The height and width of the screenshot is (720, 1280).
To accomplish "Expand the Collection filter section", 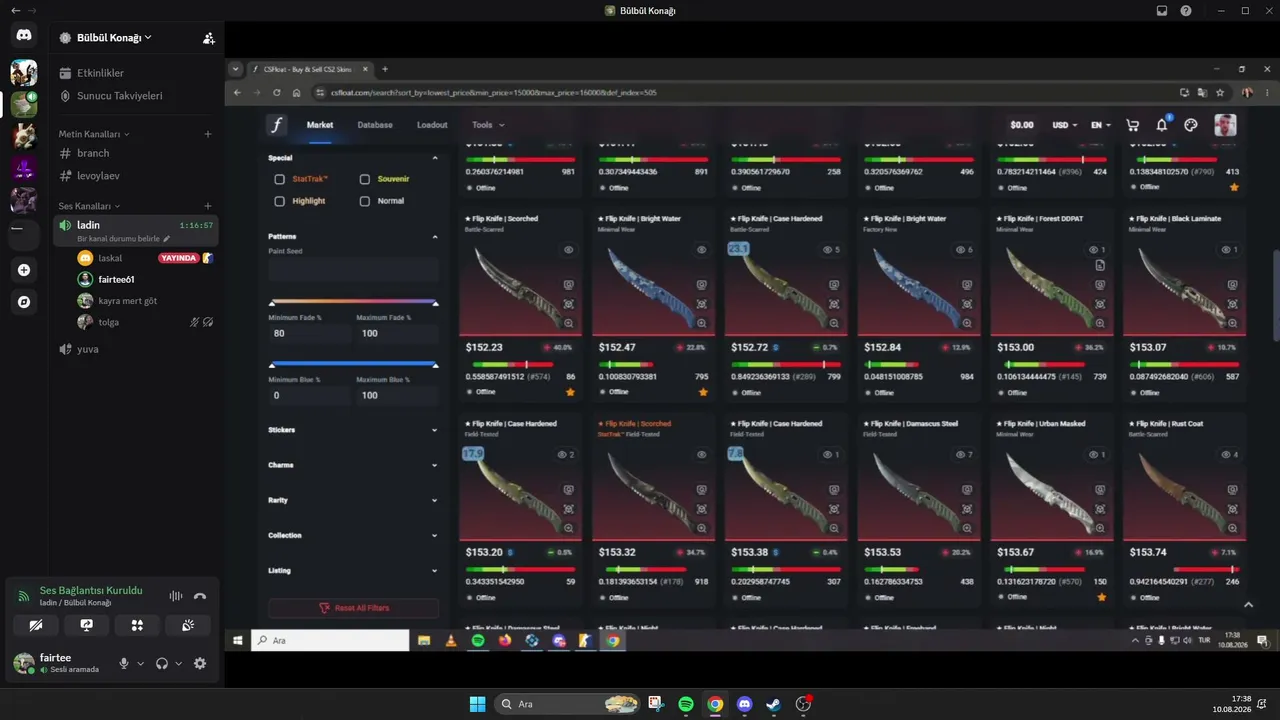I will [353, 535].
